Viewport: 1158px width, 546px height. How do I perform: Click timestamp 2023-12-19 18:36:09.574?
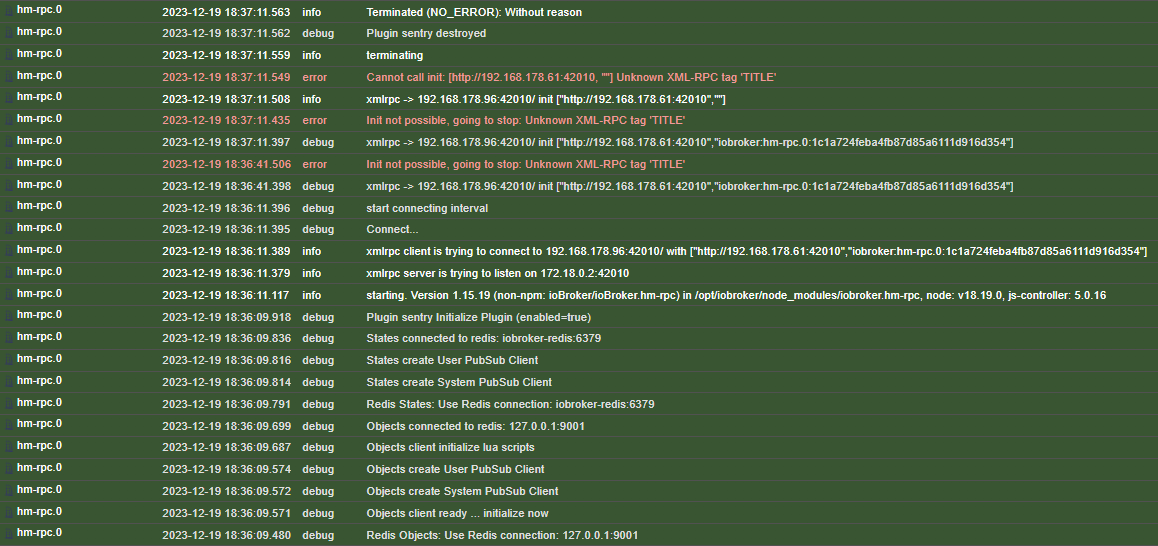tap(226, 469)
